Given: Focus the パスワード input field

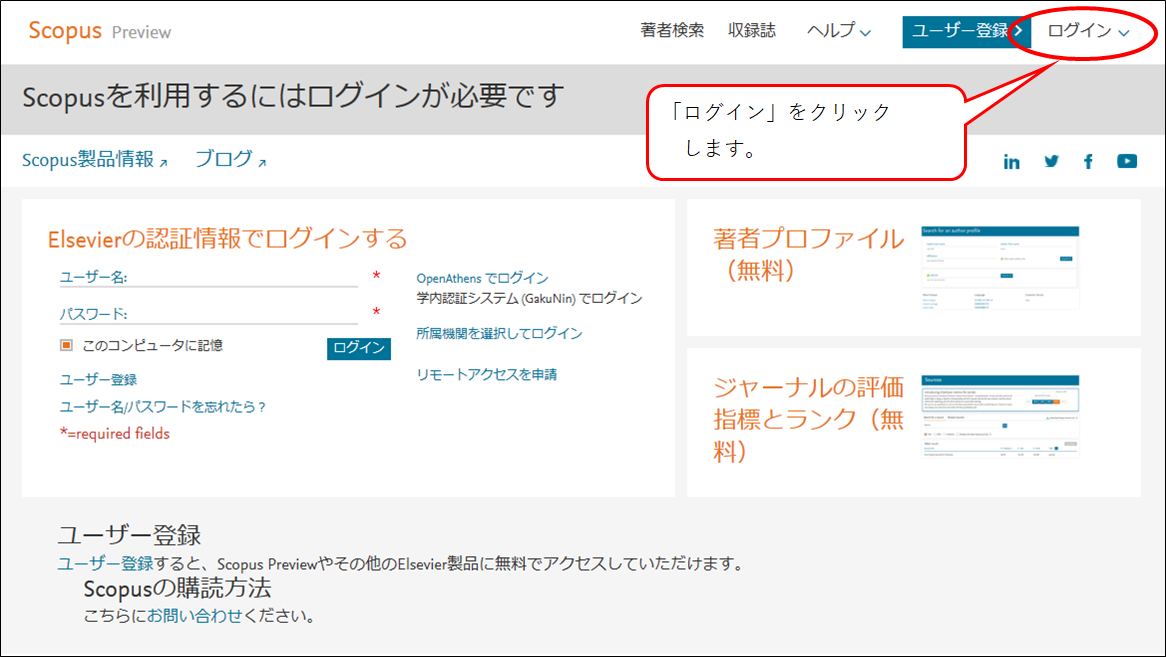Looking at the screenshot, I should pos(208,314).
